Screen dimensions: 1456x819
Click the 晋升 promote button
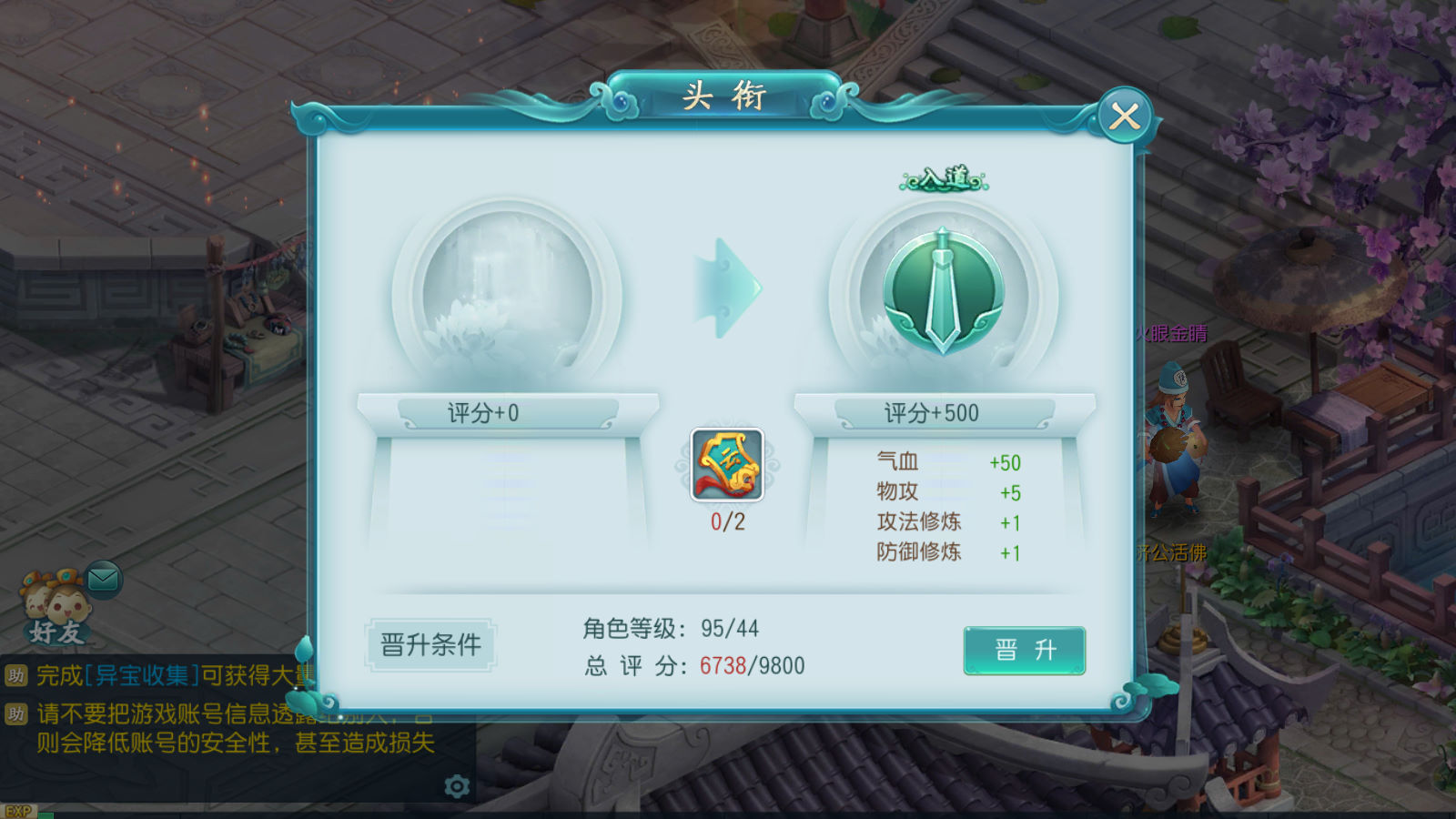coord(1025,650)
